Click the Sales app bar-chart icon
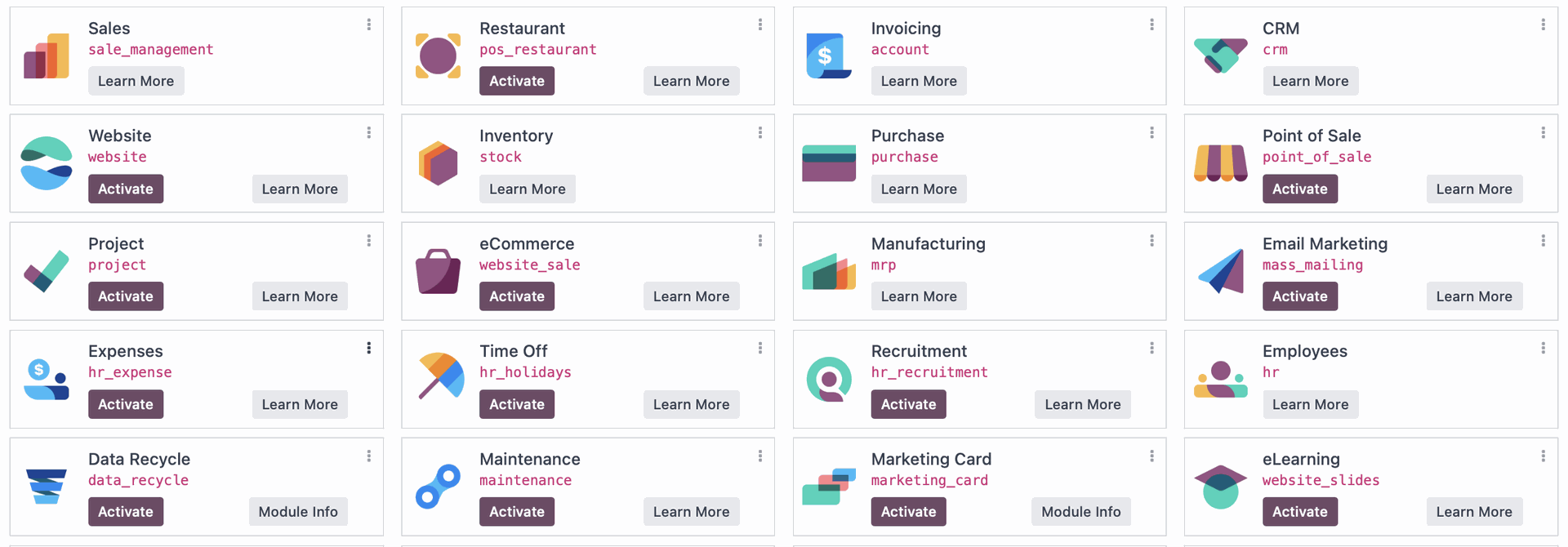The height and width of the screenshot is (547, 1568). pyautogui.click(x=47, y=56)
